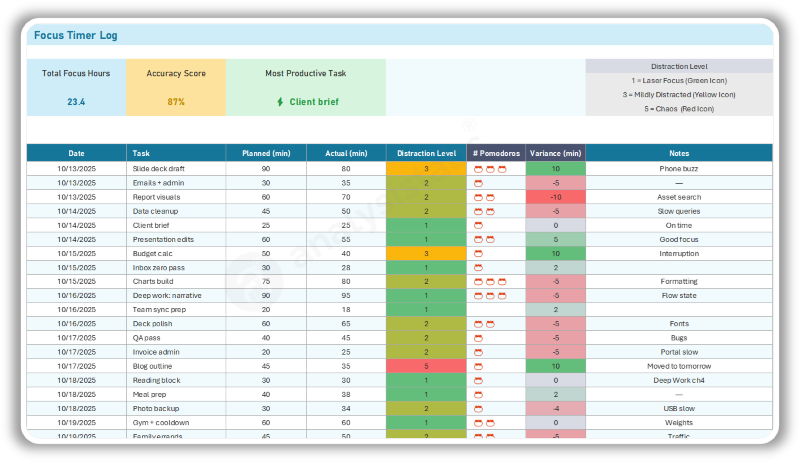The height and width of the screenshot is (462, 800).
Task: Select the Emails + admin task cell
Action: (x=158, y=183)
